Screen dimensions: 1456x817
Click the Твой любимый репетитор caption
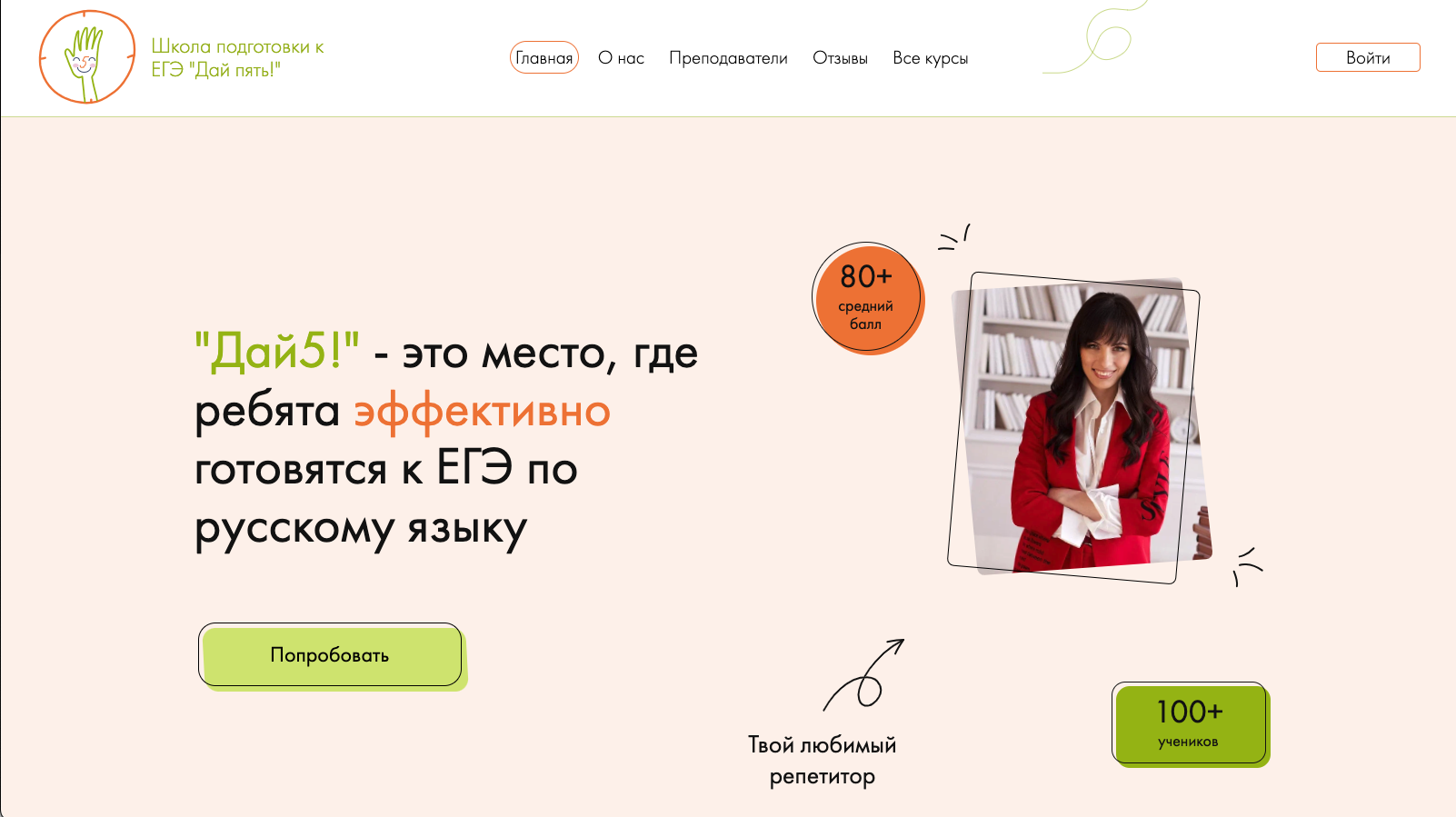tap(823, 761)
